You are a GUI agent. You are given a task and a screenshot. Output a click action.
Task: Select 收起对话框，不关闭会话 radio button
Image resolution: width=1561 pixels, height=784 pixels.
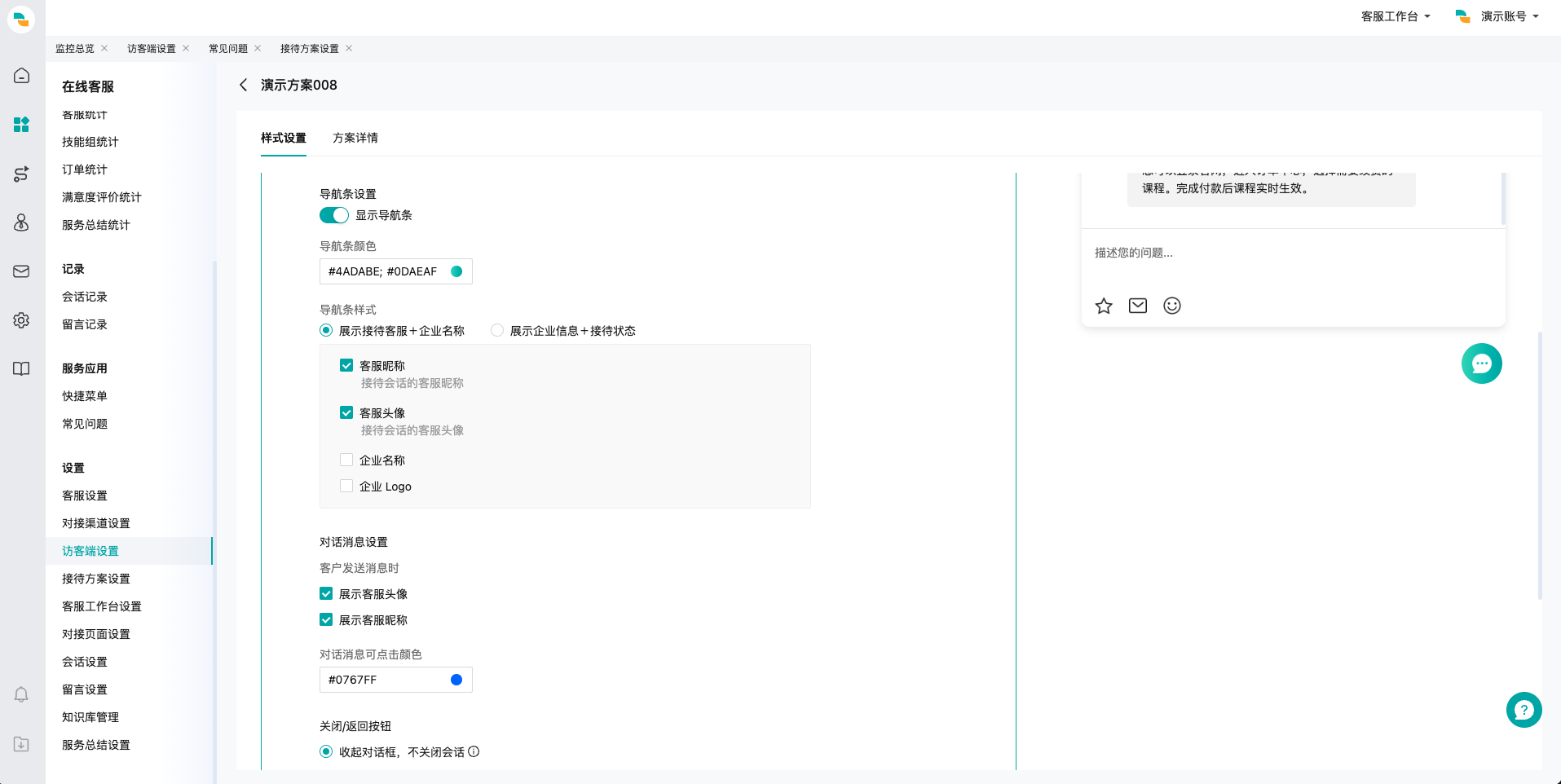[x=326, y=751]
